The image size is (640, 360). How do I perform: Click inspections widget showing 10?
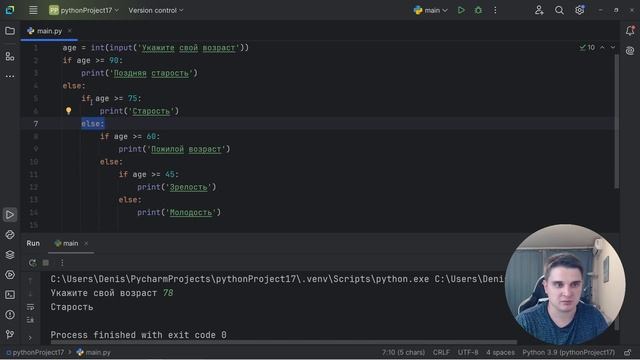pyautogui.click(x=587, y=48)
